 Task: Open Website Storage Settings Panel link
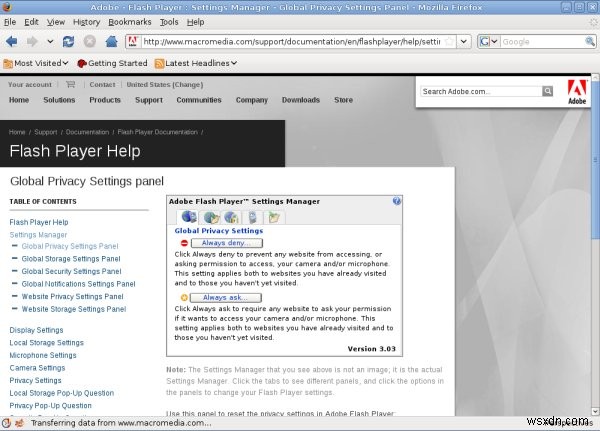coord(74,309)
